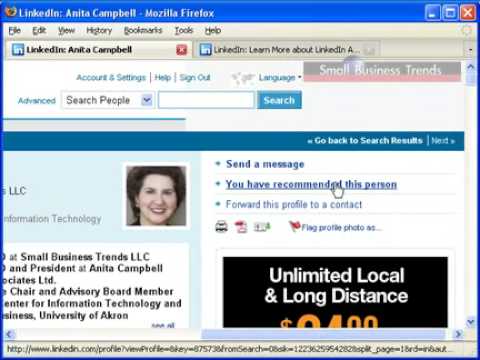
Task: Click the Unlimited Local & Long Distance ad
Action: tap(335, 292)
